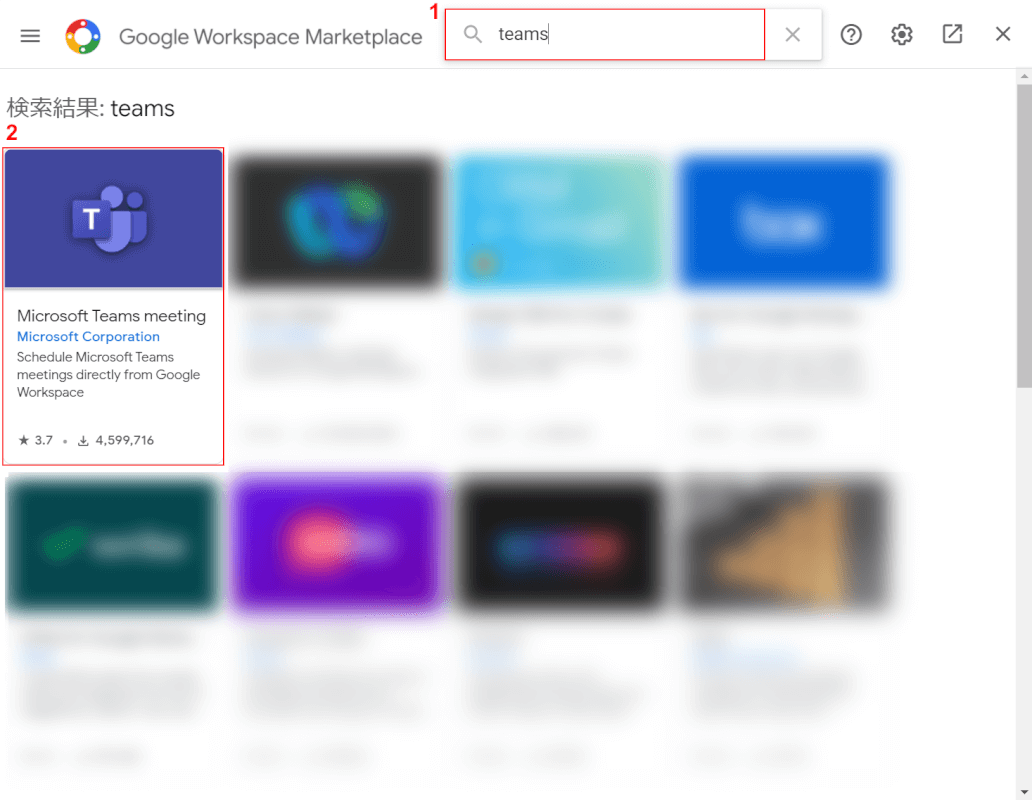Click the Microsoft Teams meeting title

(111, 316)
